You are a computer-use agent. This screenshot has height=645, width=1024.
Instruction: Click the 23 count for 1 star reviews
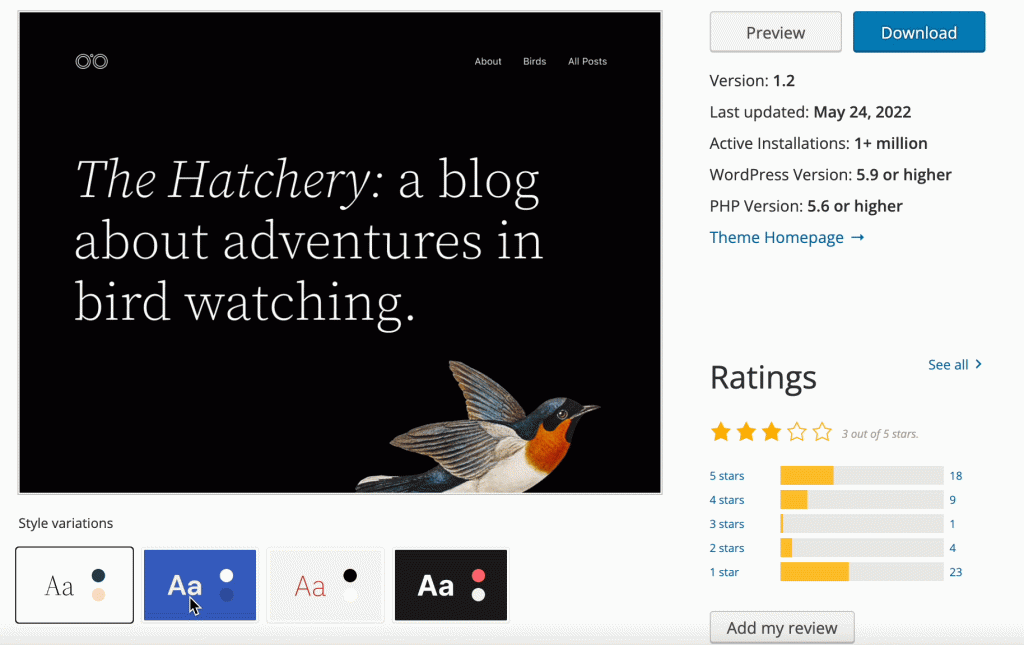coord(957,572)
